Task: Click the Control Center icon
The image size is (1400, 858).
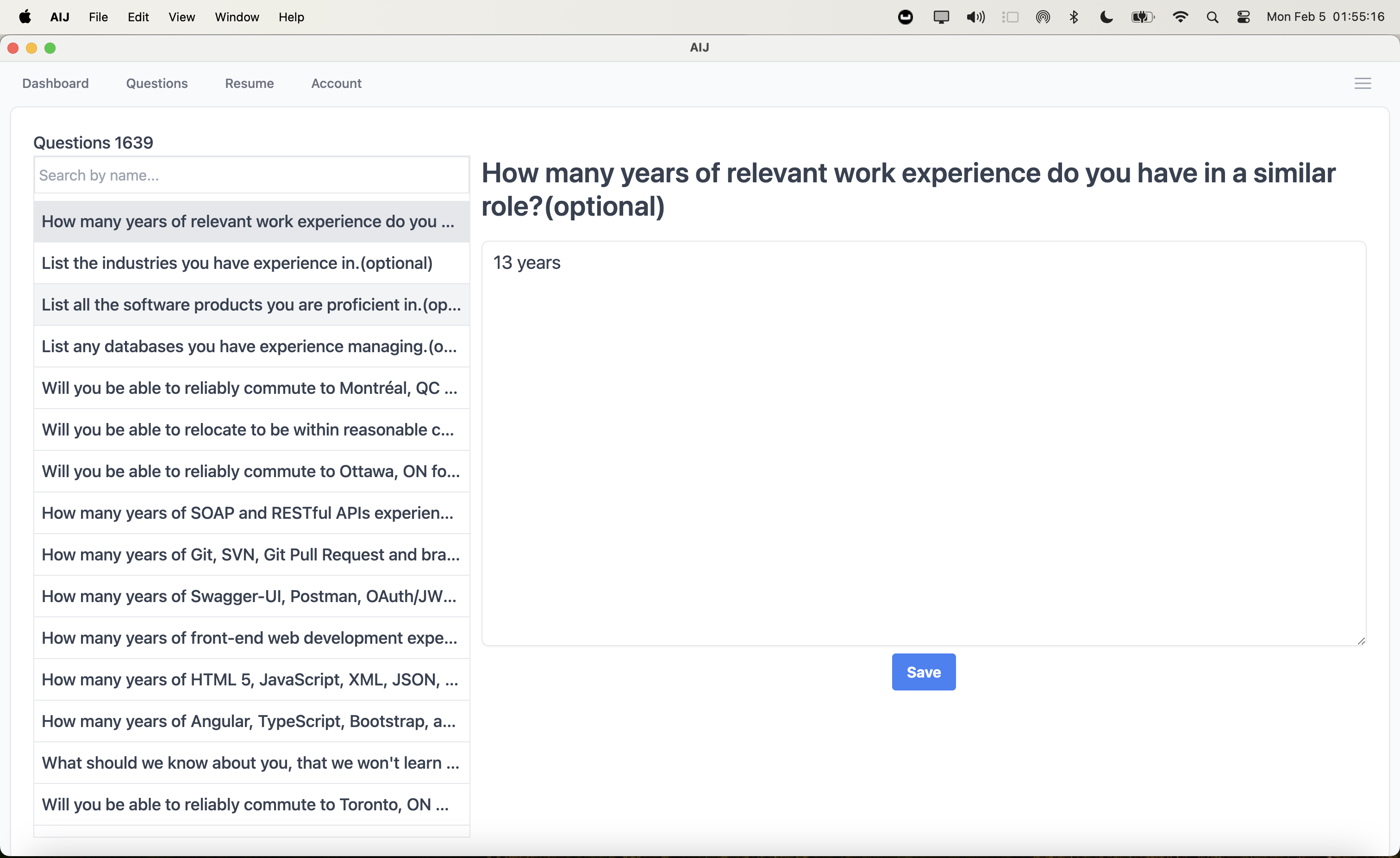Action: click(x=1243, y=17)
